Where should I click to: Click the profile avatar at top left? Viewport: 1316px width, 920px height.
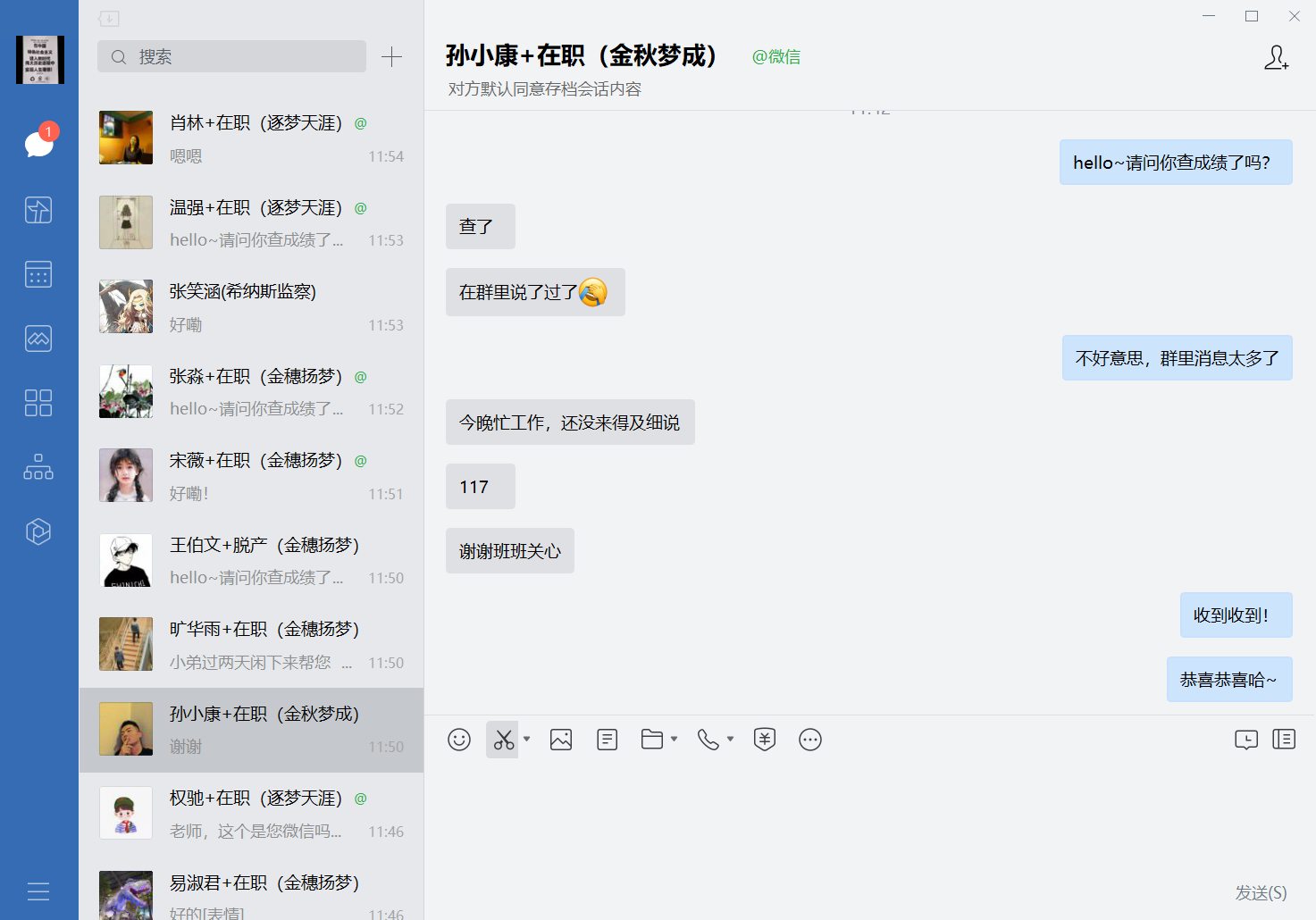coord(40,60)
